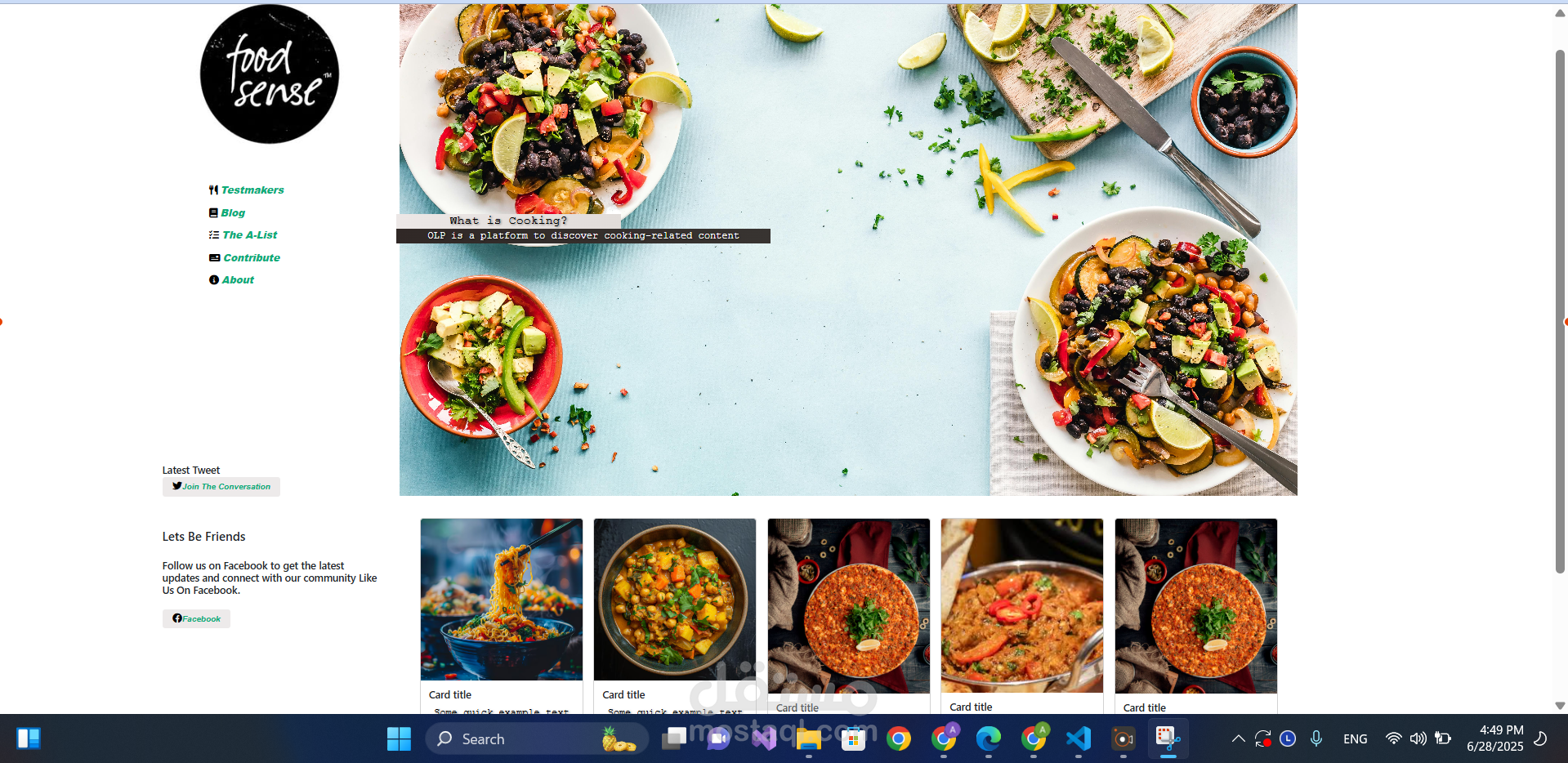Click the Join The Conversation button
1568x763 pixels.
pos(221,487)
